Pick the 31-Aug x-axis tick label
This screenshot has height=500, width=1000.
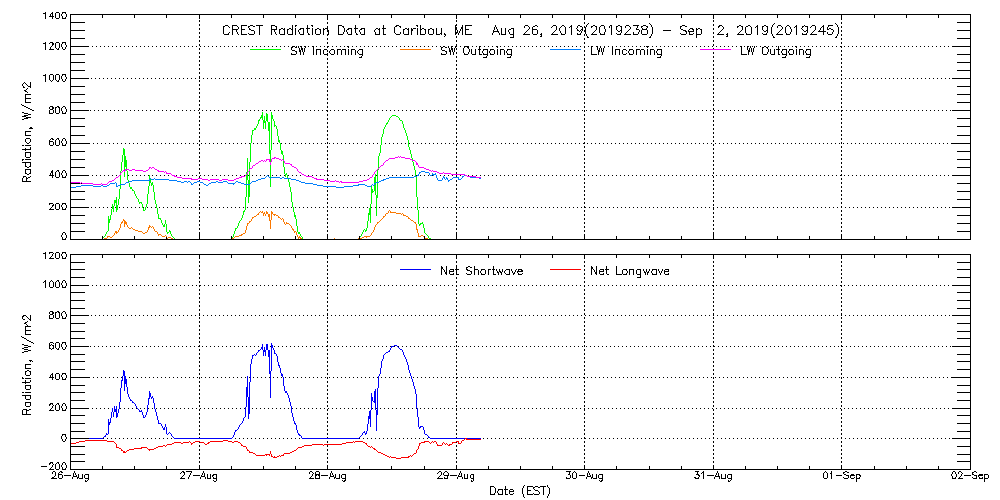(x=713, y=477)
